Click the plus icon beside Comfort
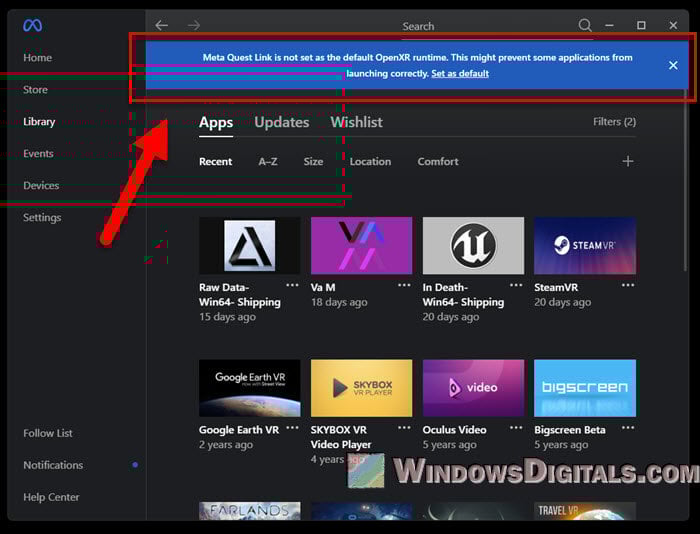 pyautogui.click(x=628, y=161)
